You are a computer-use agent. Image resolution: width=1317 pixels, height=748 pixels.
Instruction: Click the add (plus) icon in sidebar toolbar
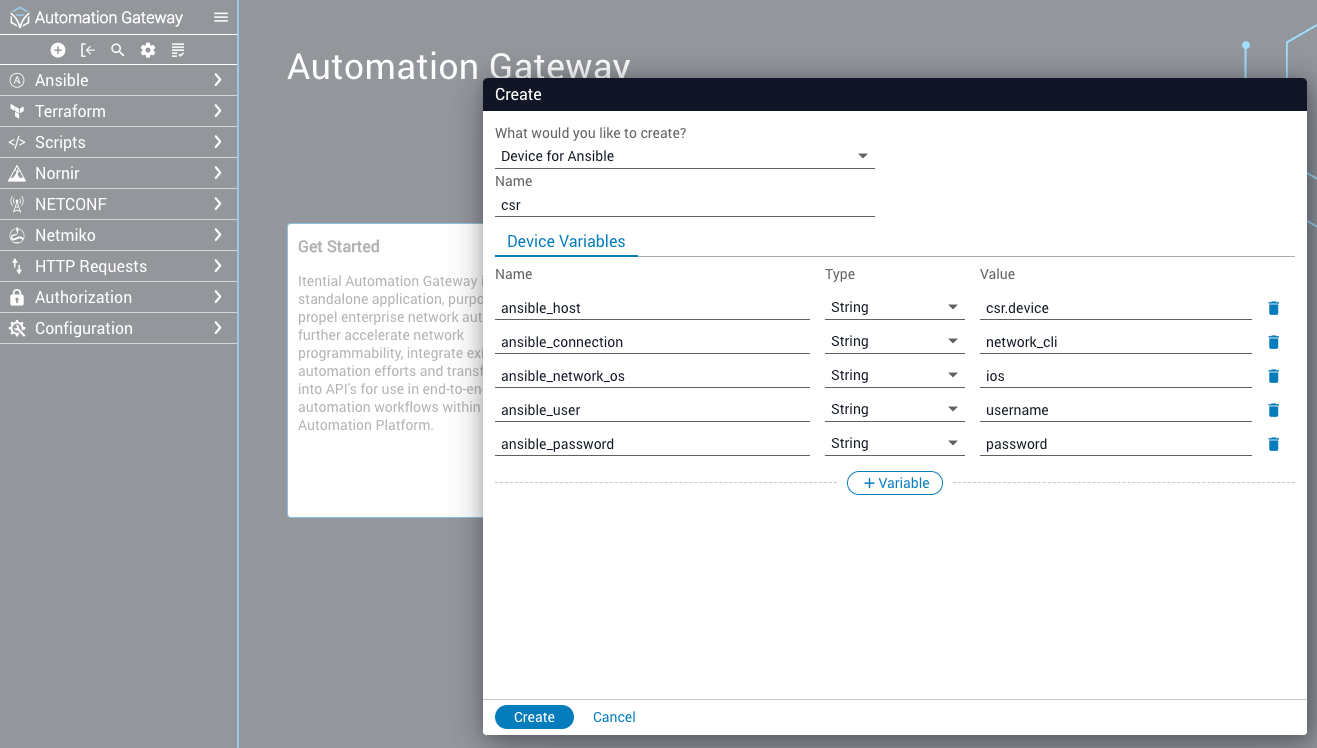point(58,50)
